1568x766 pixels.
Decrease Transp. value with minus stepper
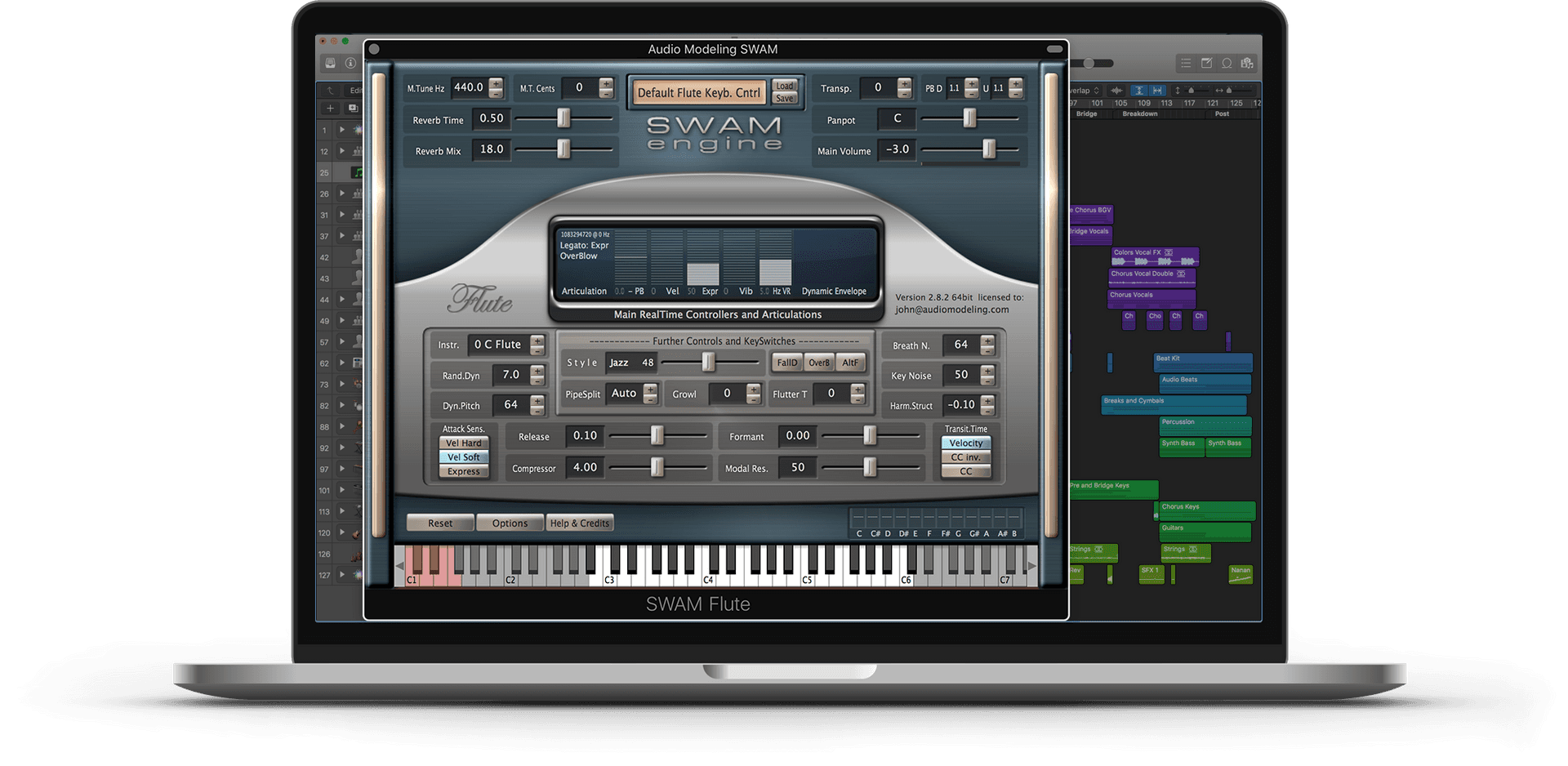pyautogui.click(x=904, y=93)
